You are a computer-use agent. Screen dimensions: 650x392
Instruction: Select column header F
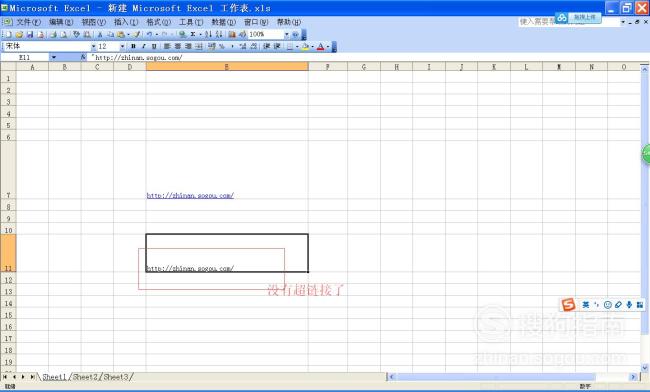[327, 67]
